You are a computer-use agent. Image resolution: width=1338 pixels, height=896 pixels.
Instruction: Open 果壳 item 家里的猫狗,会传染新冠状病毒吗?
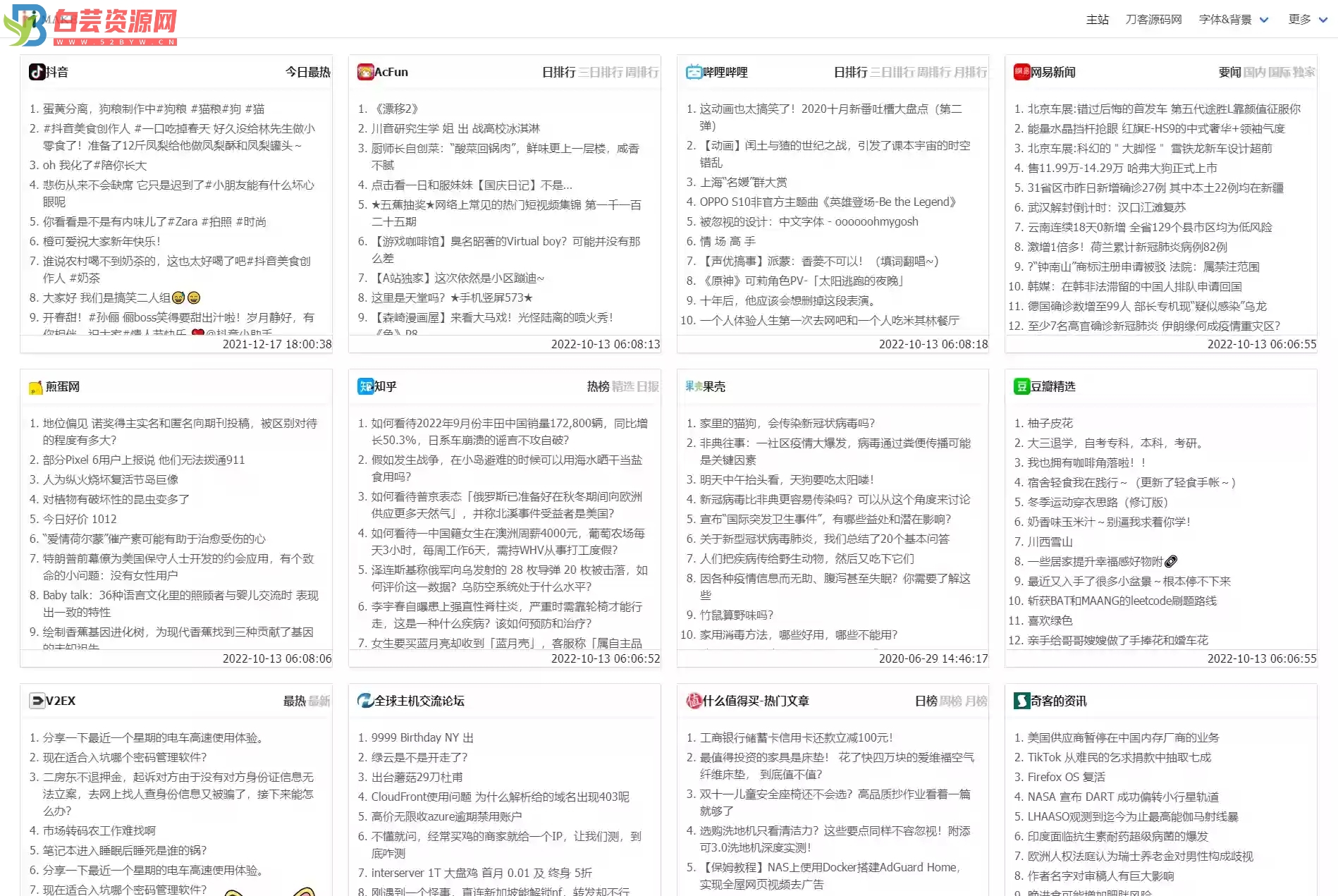tap(787, 423)
